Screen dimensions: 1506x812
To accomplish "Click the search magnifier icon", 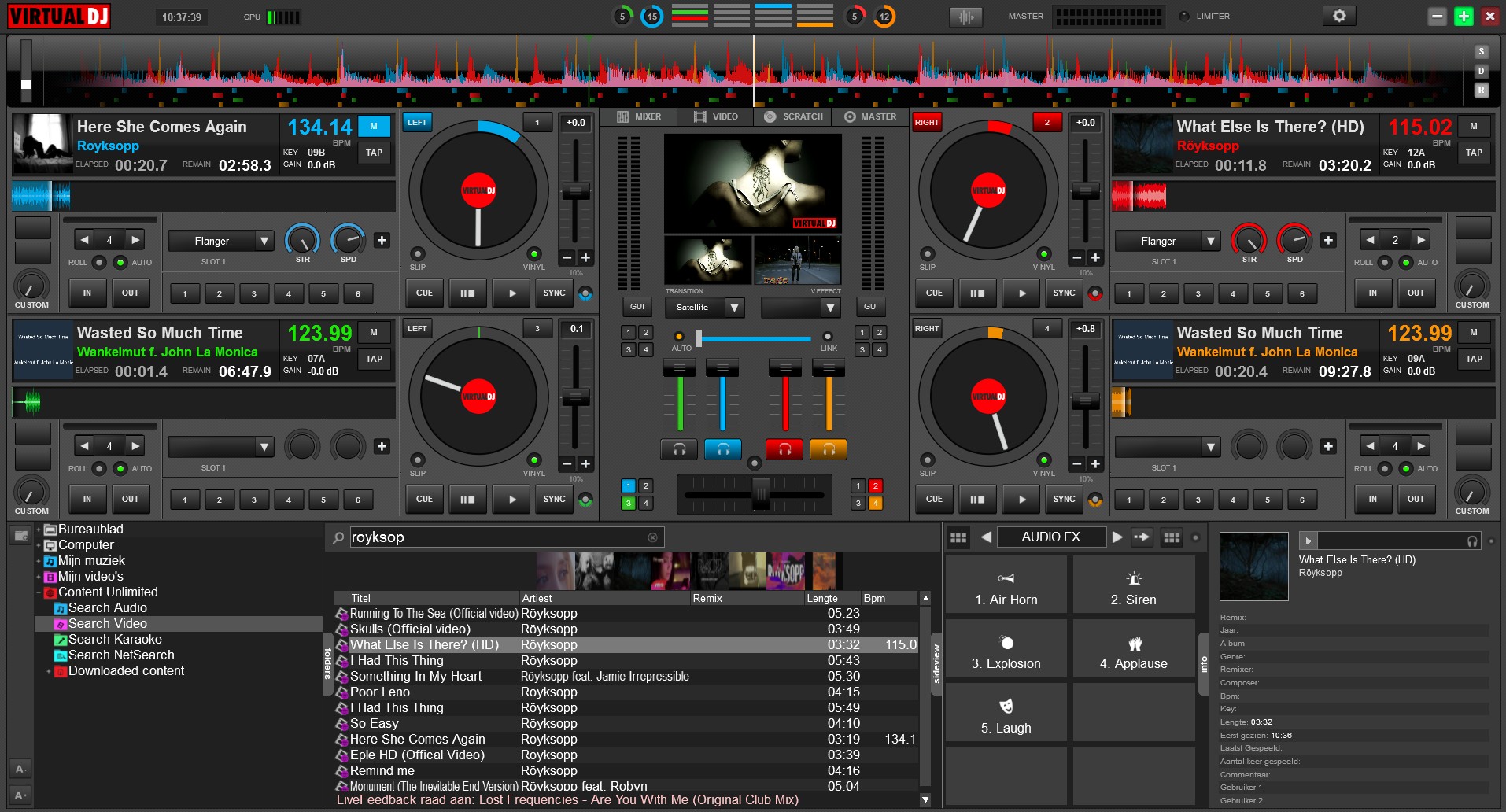I will (x=338, y=537).
